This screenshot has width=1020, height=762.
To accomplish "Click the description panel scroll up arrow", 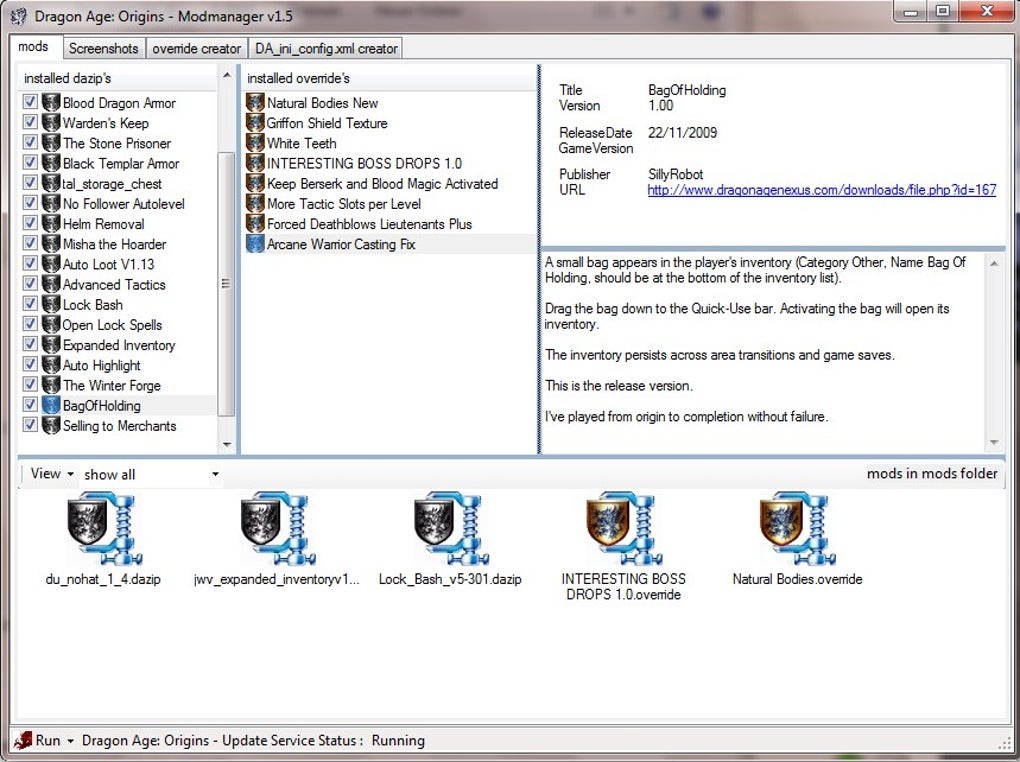I will pos(994,264).
